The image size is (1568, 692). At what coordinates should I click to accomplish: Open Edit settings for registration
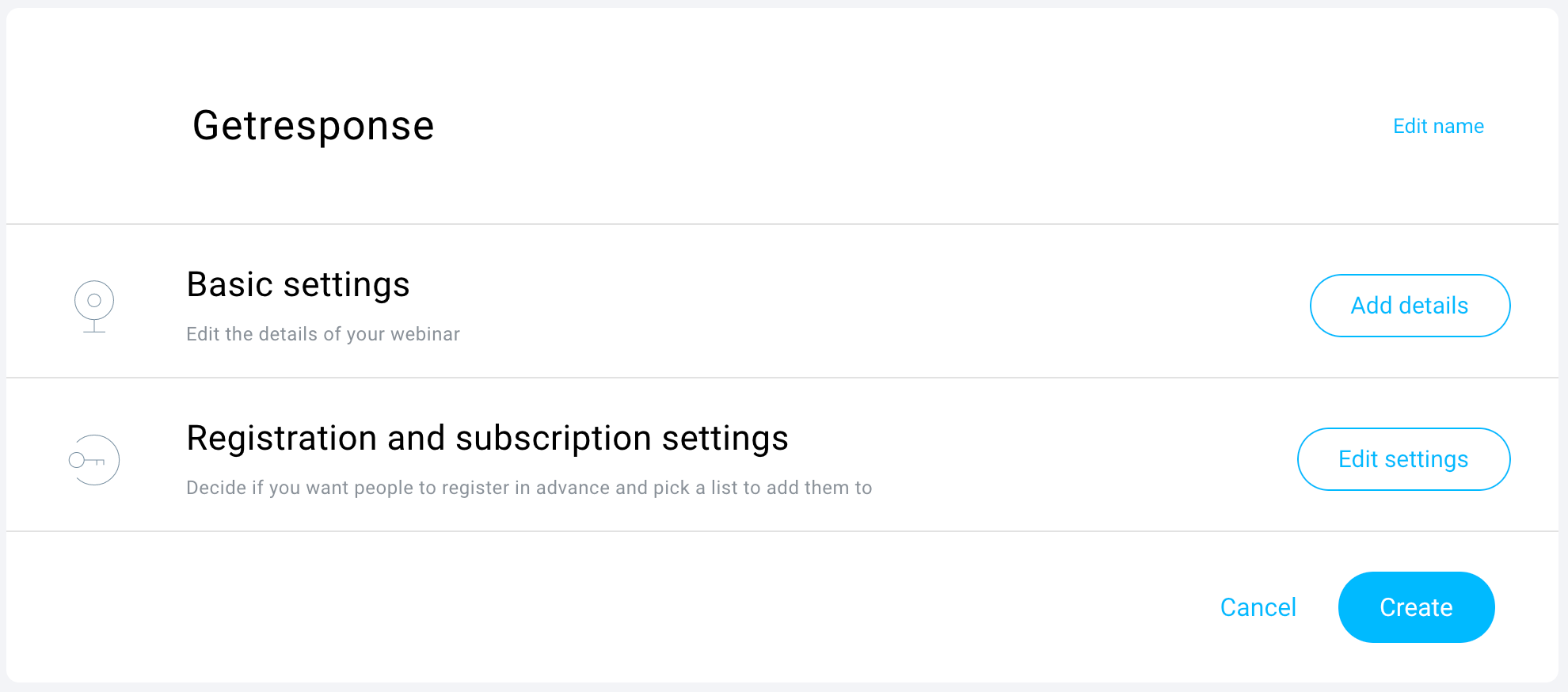pos(1403,459)
